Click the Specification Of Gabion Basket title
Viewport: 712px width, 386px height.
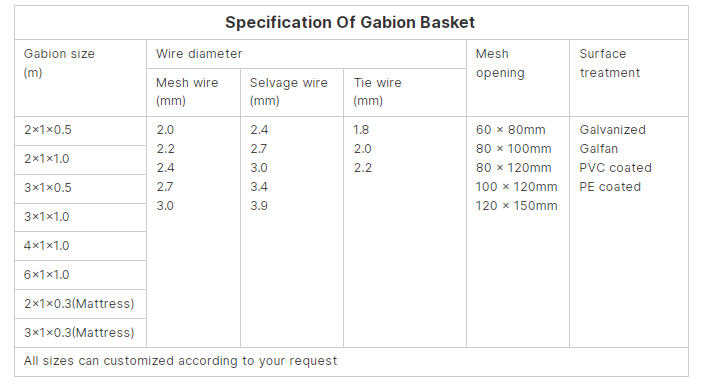click(350, 22)
